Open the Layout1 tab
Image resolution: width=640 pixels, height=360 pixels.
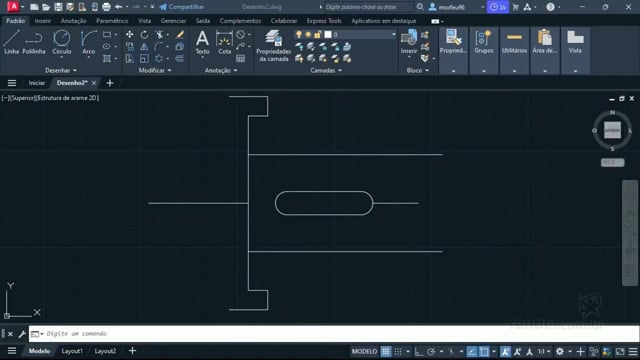(x=72, y=351)
